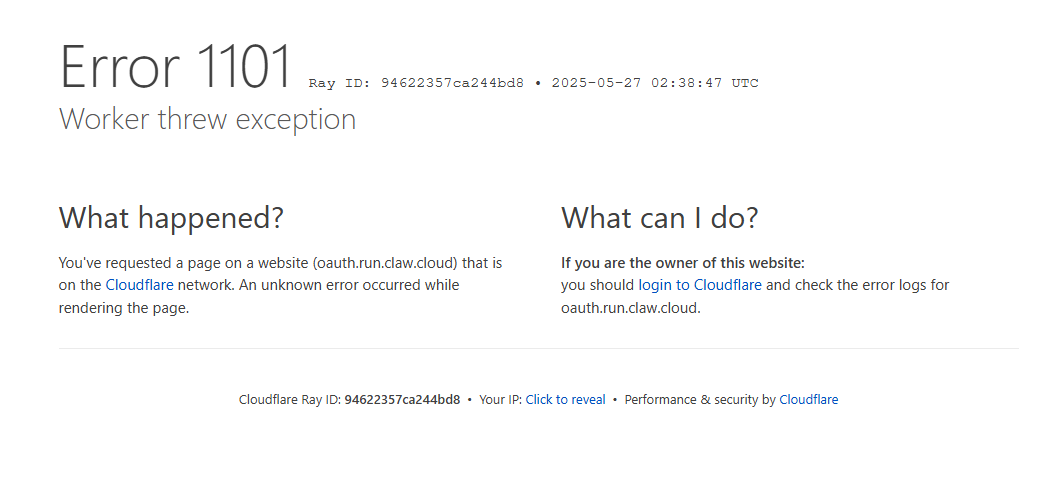Click the 2025-05-27 02:38:47 UTC timestamp
The height and width of the screenshot is (499, 1044).
pos(655,83)
